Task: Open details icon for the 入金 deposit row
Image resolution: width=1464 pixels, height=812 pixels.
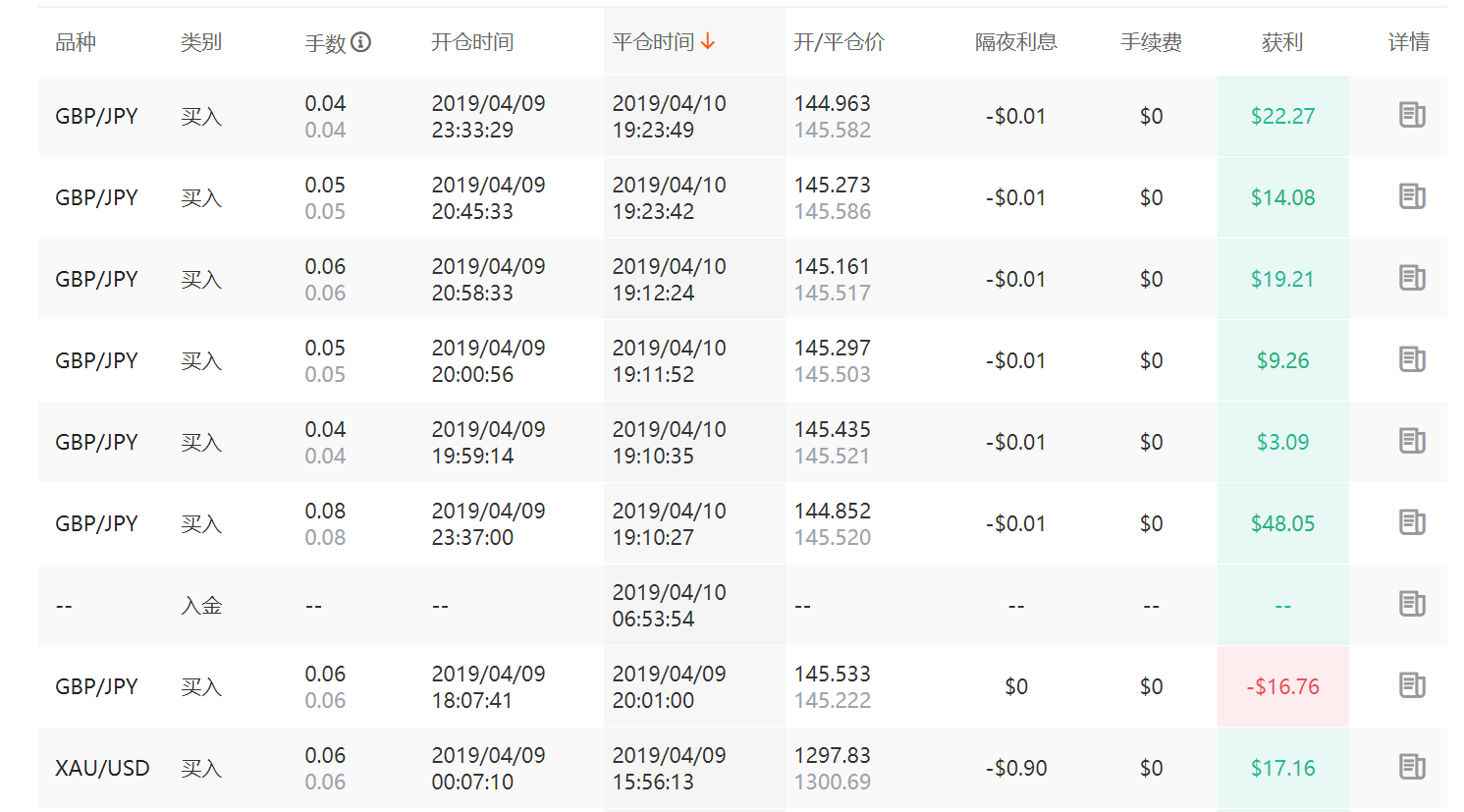Action: [1411, 605]
